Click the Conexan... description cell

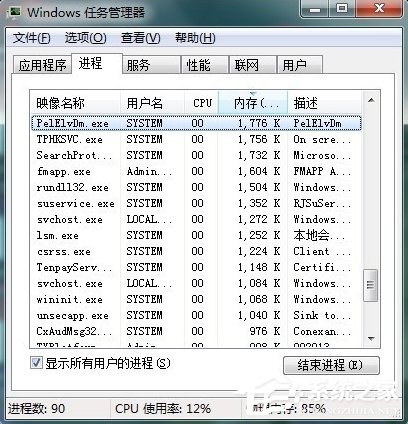(x=322, y=331)
